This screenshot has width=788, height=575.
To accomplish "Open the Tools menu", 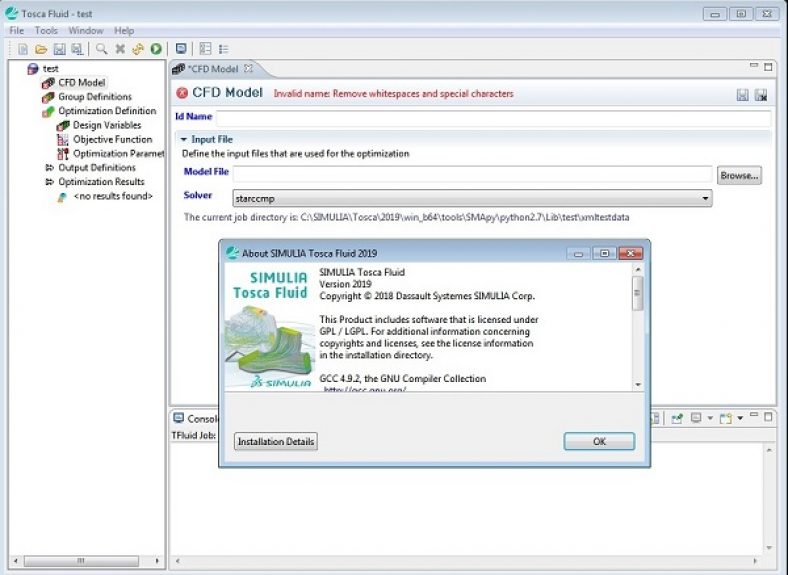I will [46, 31].
